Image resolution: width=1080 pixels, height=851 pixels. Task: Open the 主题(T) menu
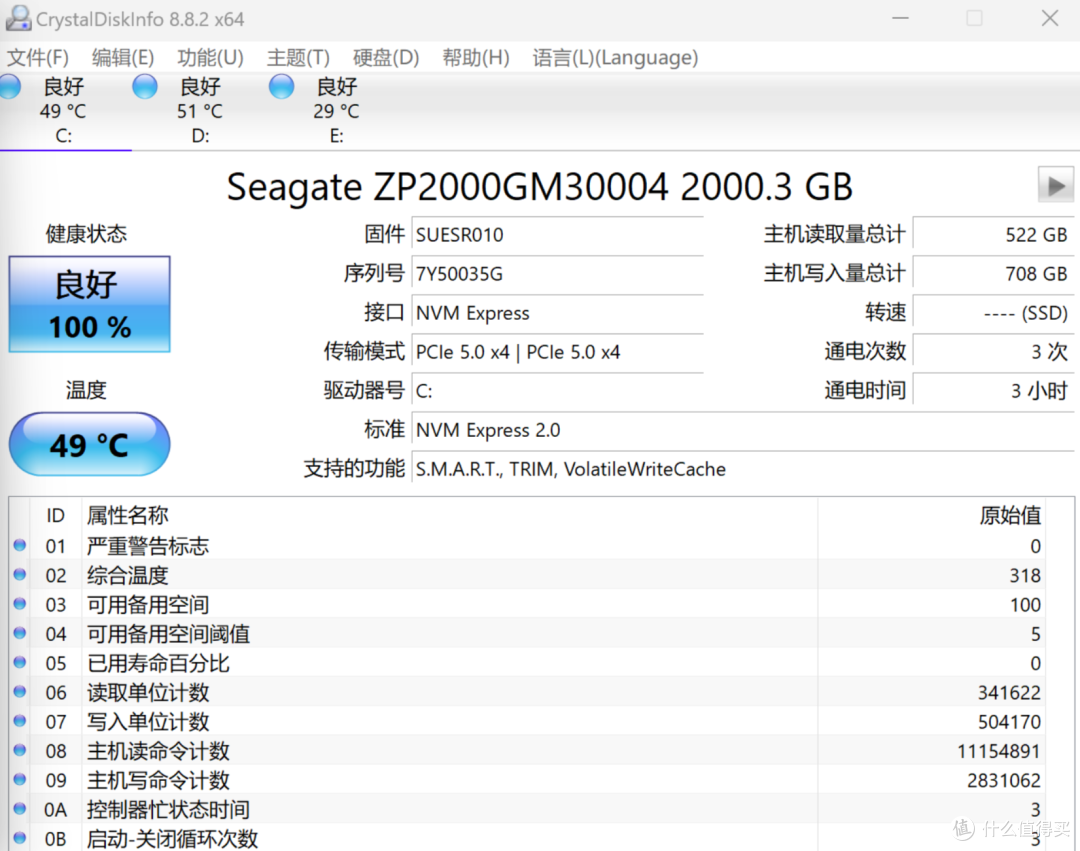[x=298, y=57]
